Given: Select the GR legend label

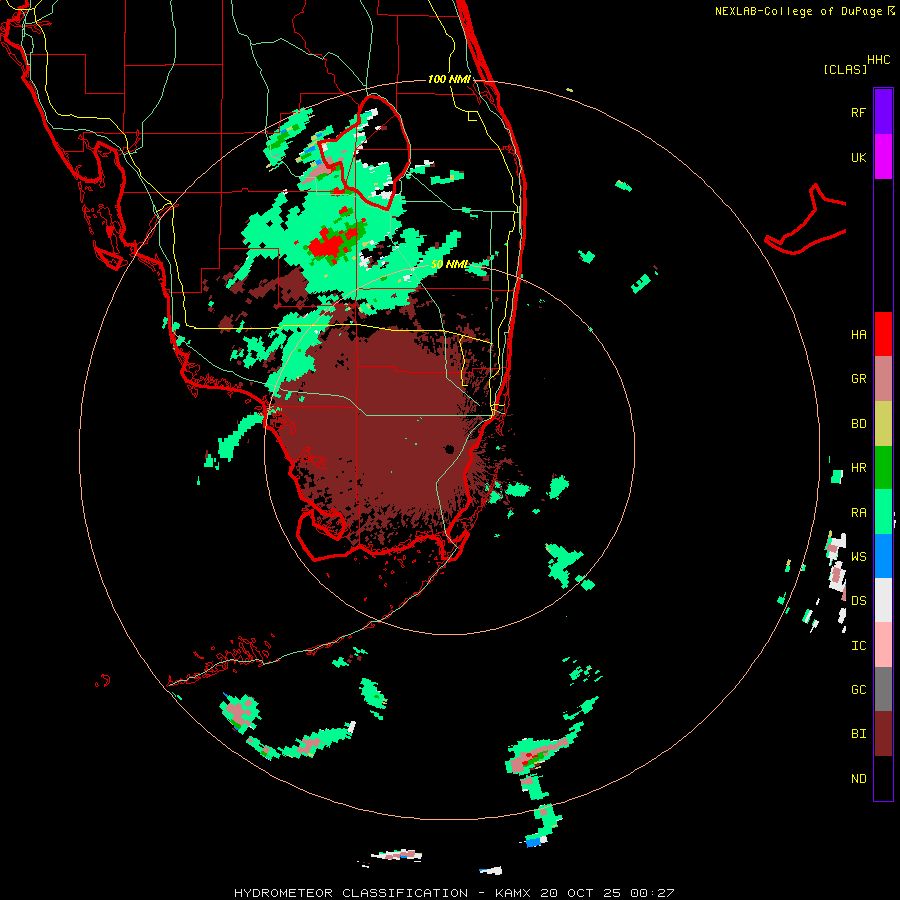Looking at the screenshot, I should coord(858,379).
